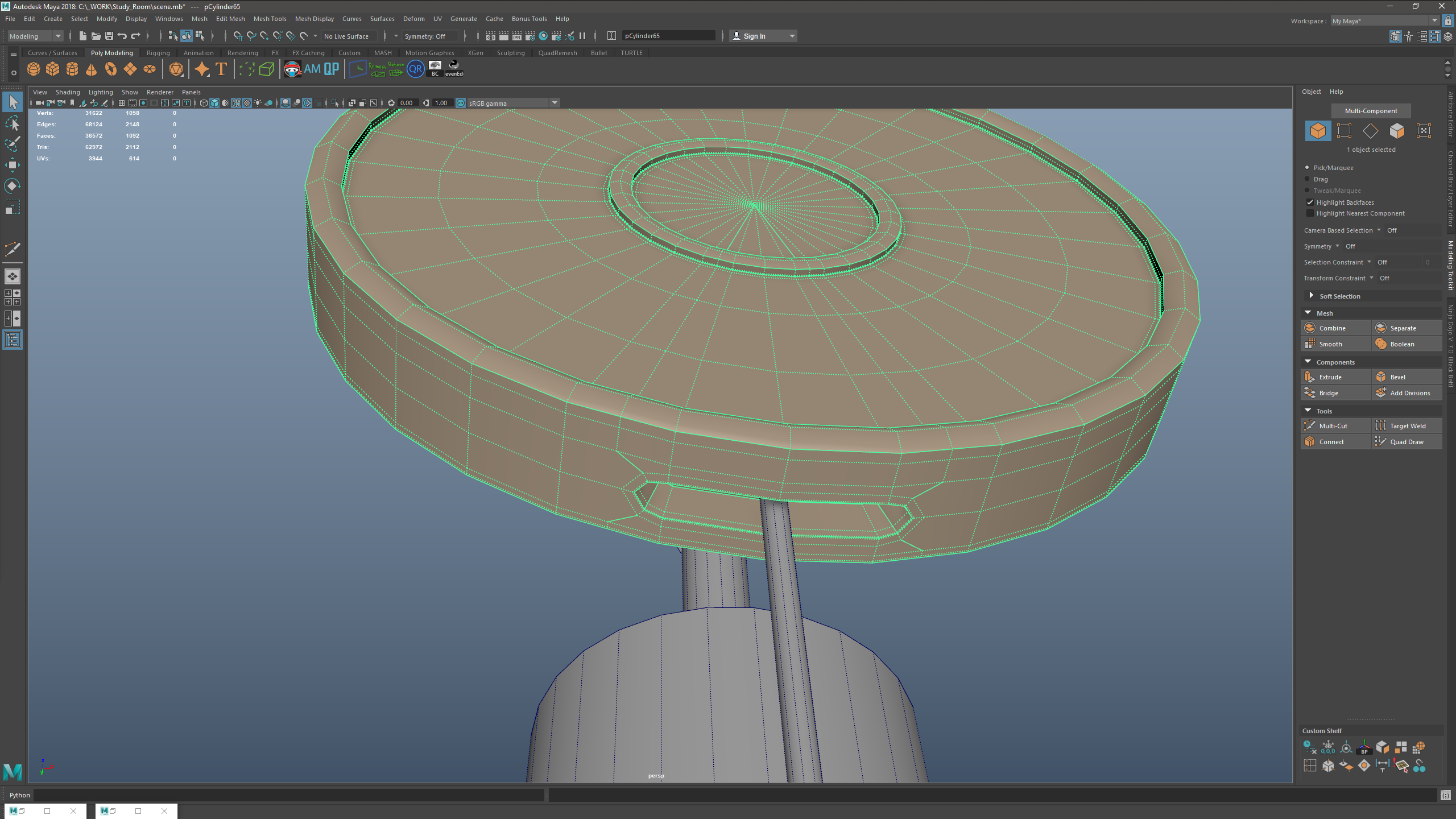This screenshot has width=1456, height=819.
Task: Open the Edit Mesh menu
Action: pyautogui.click(x=230, y=19)
